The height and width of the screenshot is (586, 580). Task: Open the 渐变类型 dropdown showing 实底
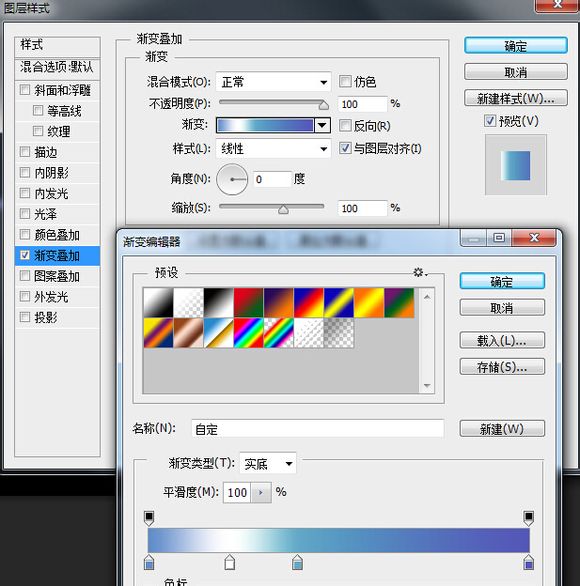(x=268, y=464)
